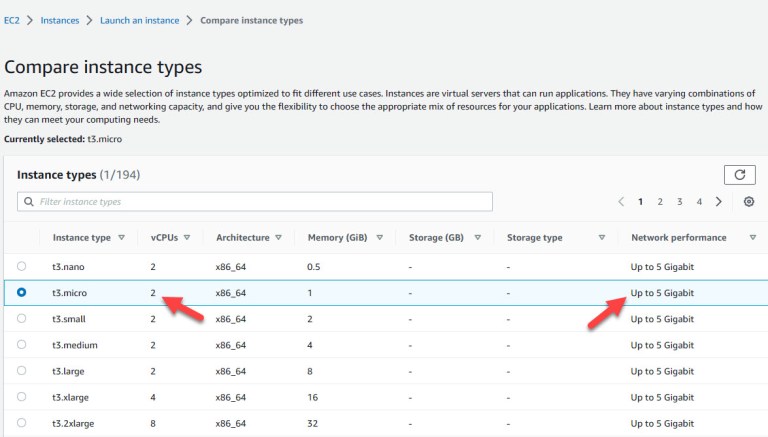
Task: Go to page 3
Action: pyautogui.click(x=680, y=201)
